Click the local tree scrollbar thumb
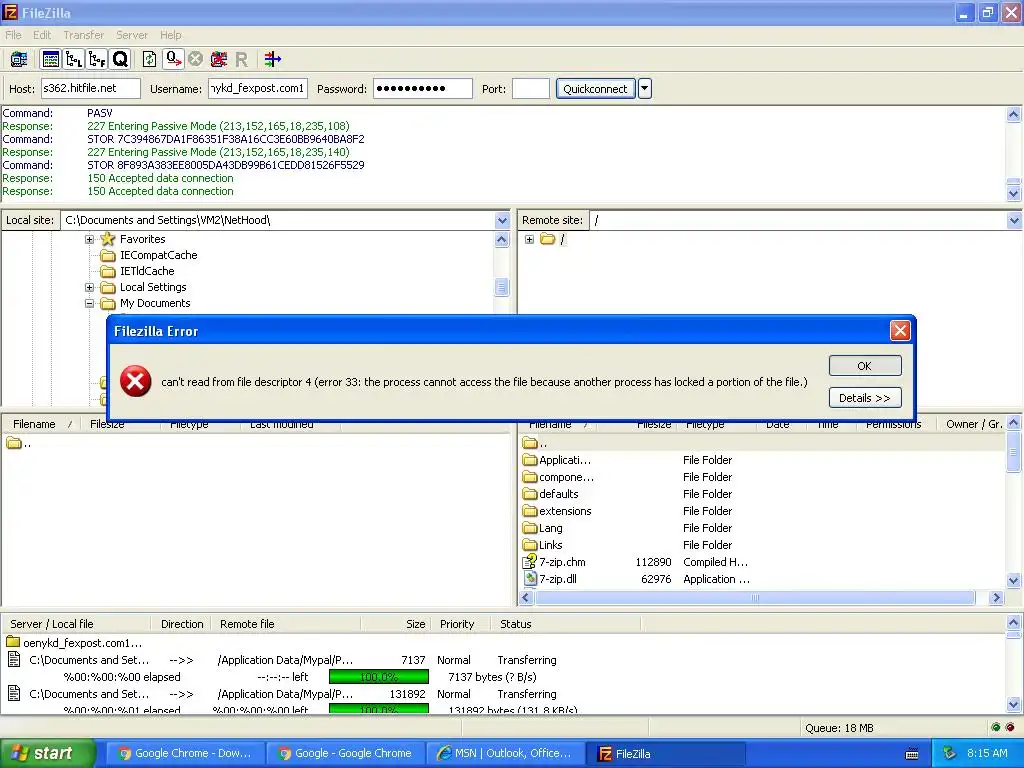1024x768 pixels. (502, 287)
